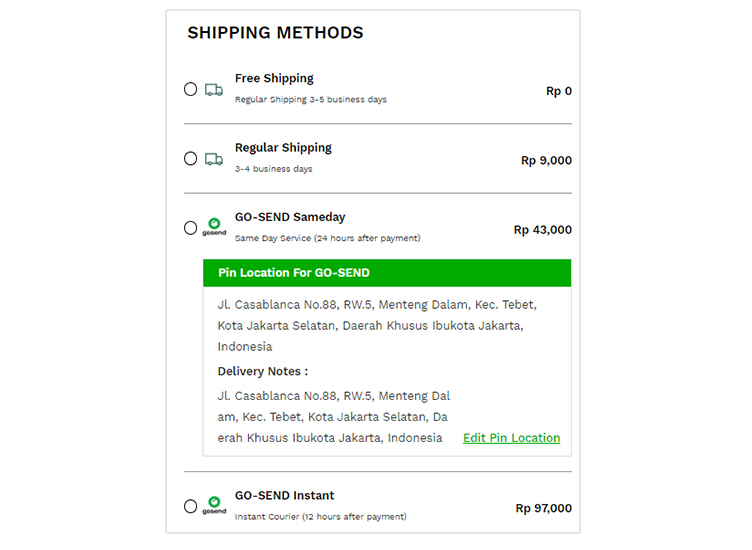Image resolution: width=752 pixels, height=550 pixels.
Task: Select the Regular Shipping radio button
Action: click(190, 159)
